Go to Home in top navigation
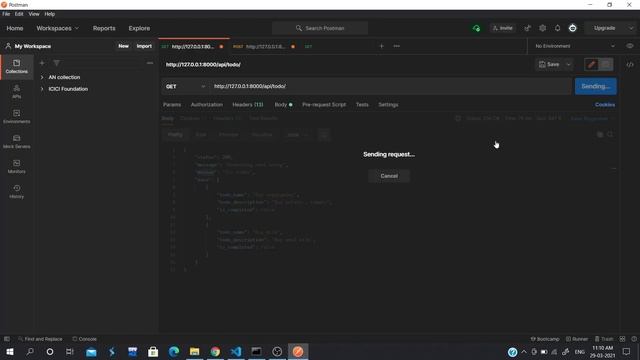The height and width of the screenshot is (360, 640). tap(15, 28)
